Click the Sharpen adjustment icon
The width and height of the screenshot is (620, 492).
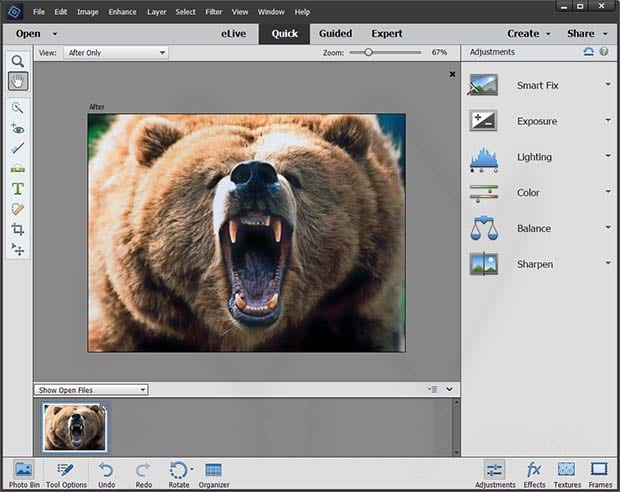[484, 264]
